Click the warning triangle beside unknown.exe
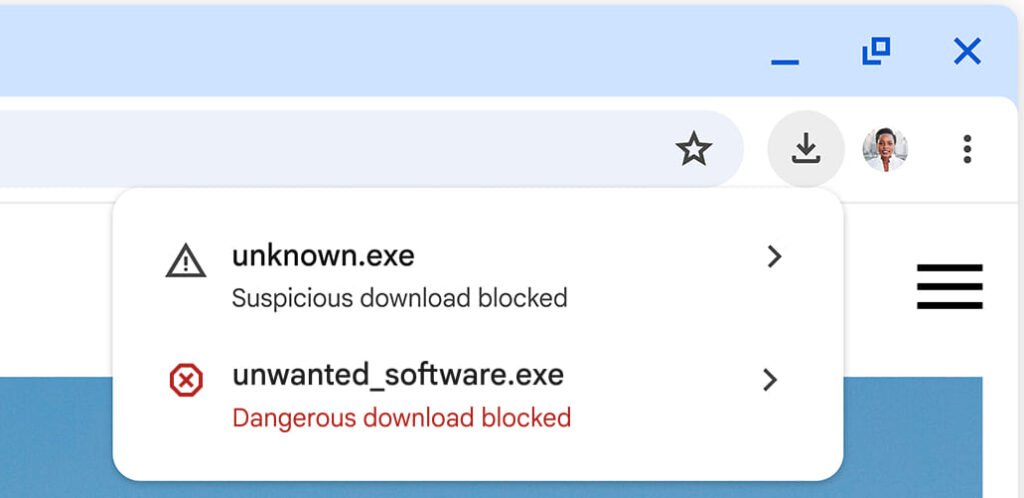1024x498 pixels. pyautogui.click(x=186, y=261)
